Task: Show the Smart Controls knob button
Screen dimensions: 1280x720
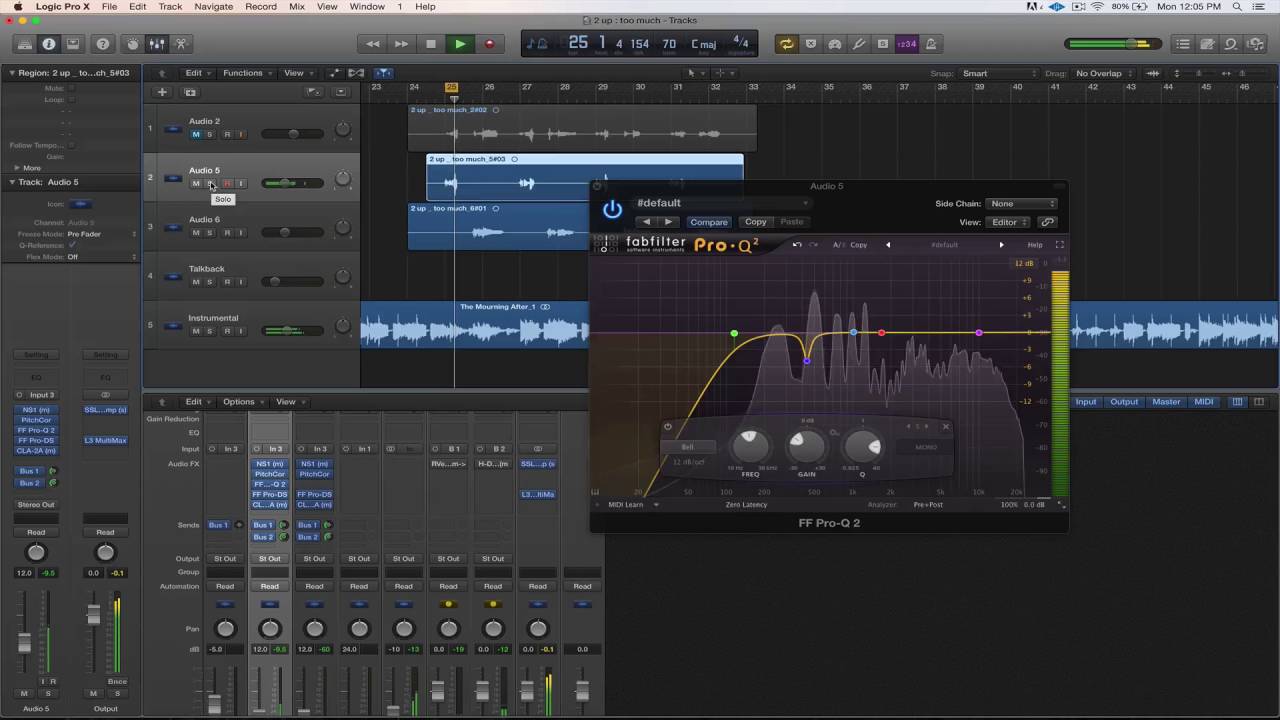Action: (133, 44)
